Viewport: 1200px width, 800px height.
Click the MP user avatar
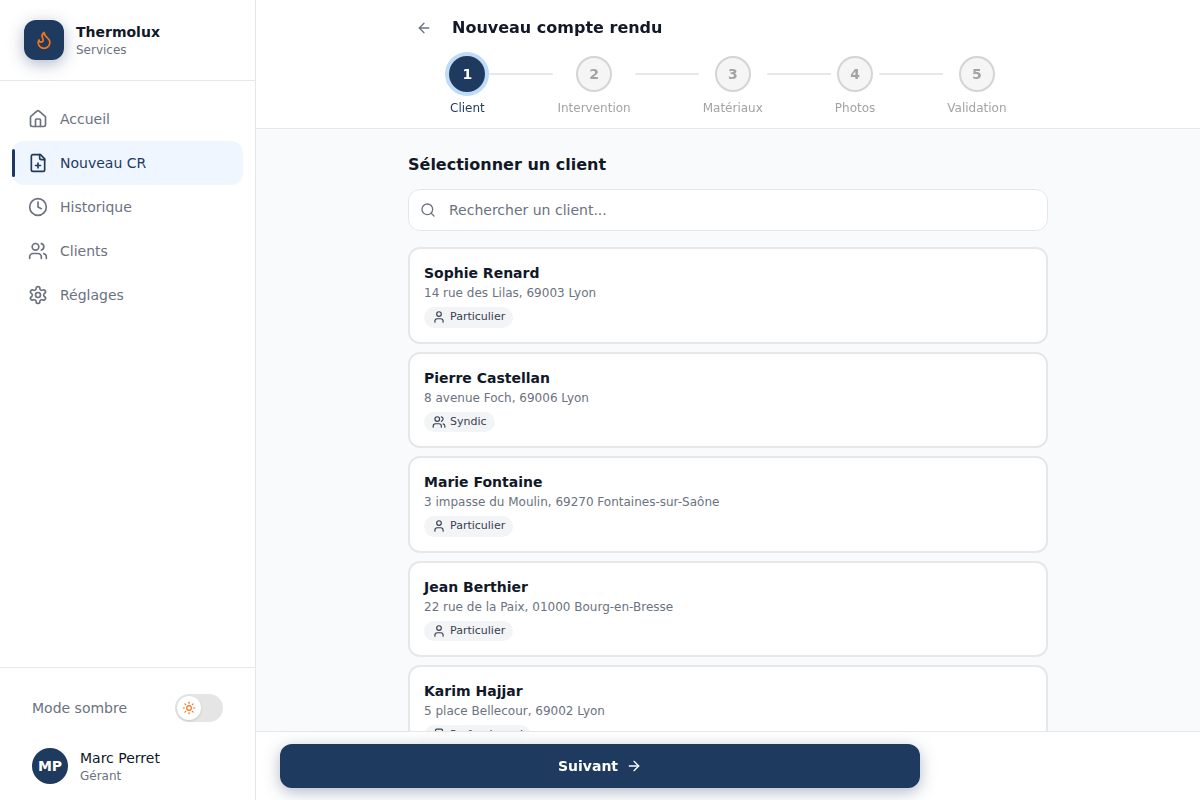tap(50, 766)
